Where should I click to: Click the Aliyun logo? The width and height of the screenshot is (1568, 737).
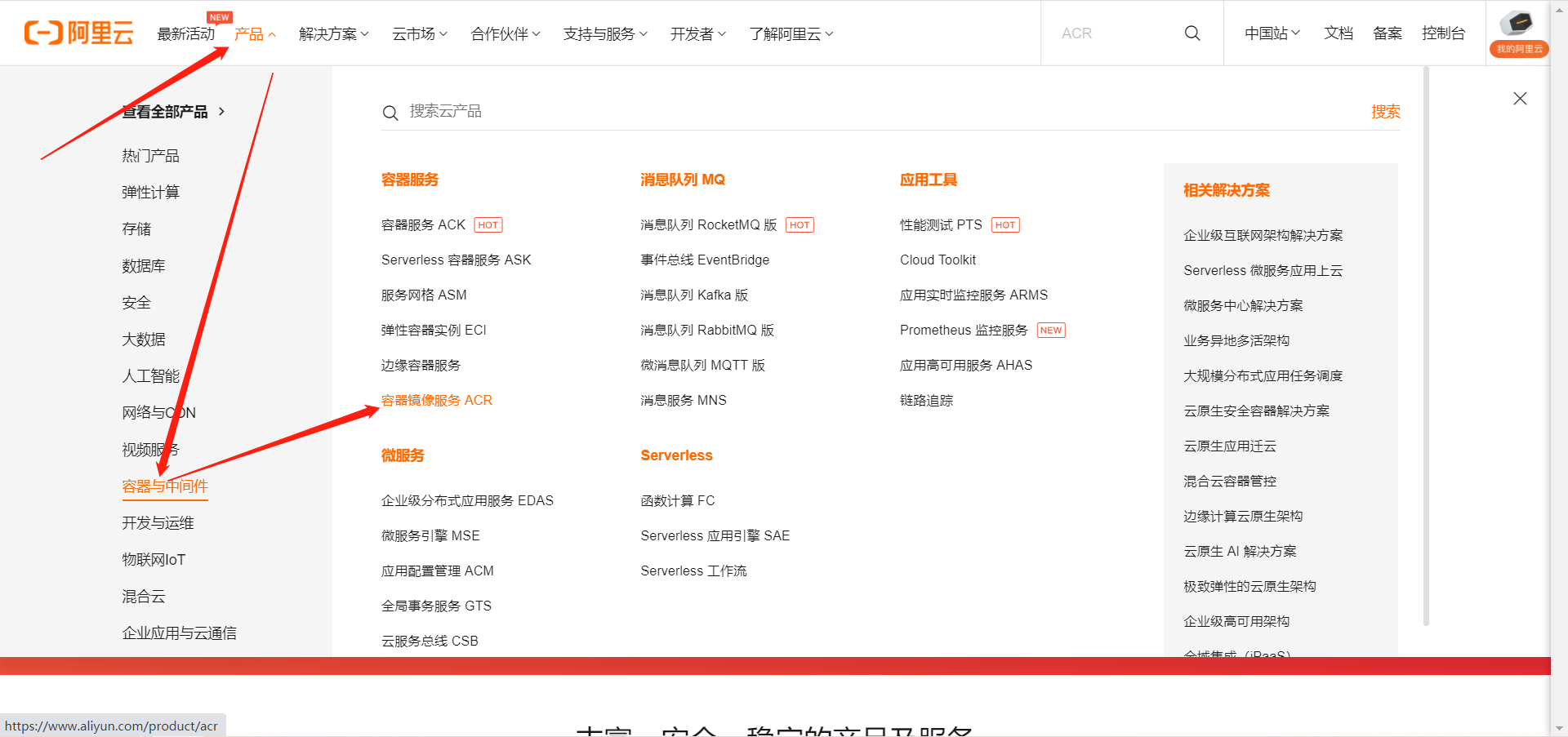[x=79, y=33]
